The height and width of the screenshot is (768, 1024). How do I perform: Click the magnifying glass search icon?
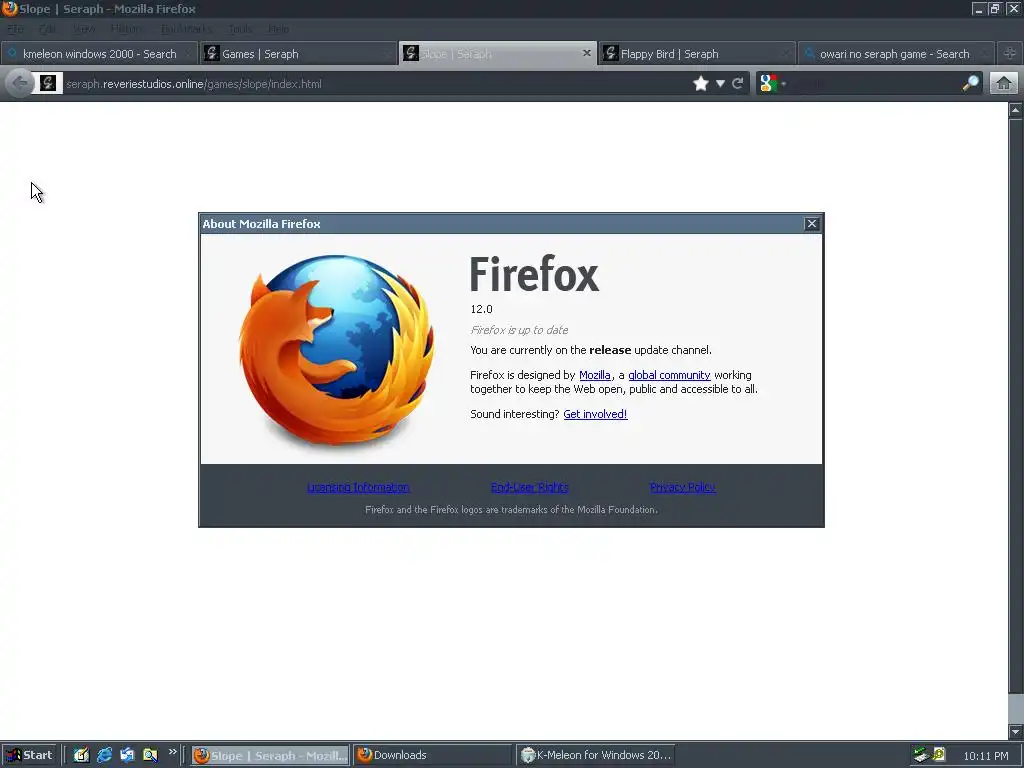pos(970,84)
